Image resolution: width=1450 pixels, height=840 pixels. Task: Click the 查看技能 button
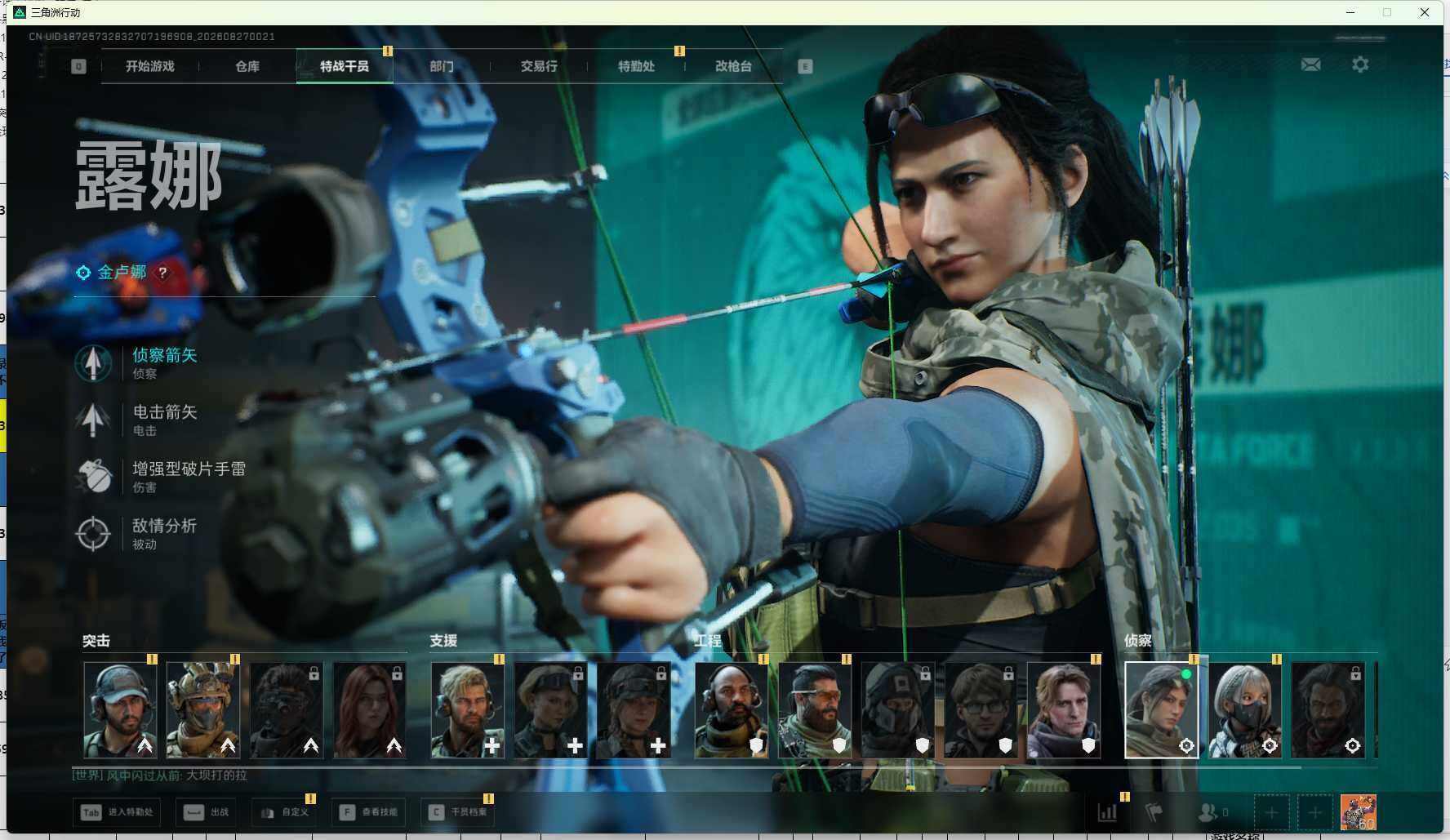click(x=369, y=812)
